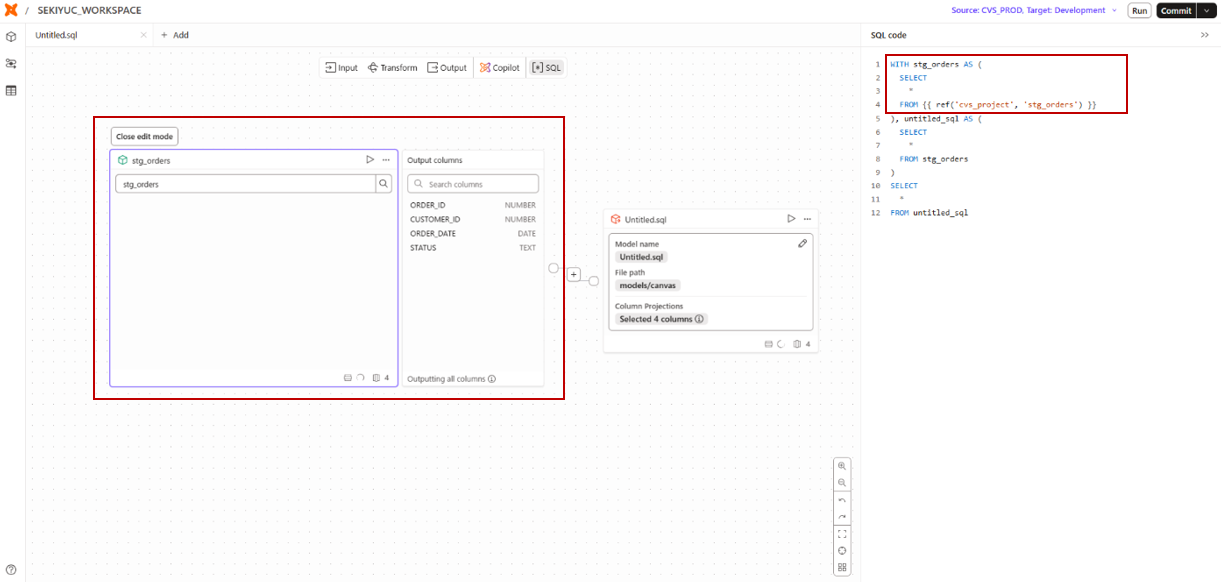The width and height of the screenshot is (1221, 582).
Task: Redo the last canvas action
Action: click(842, 517)
